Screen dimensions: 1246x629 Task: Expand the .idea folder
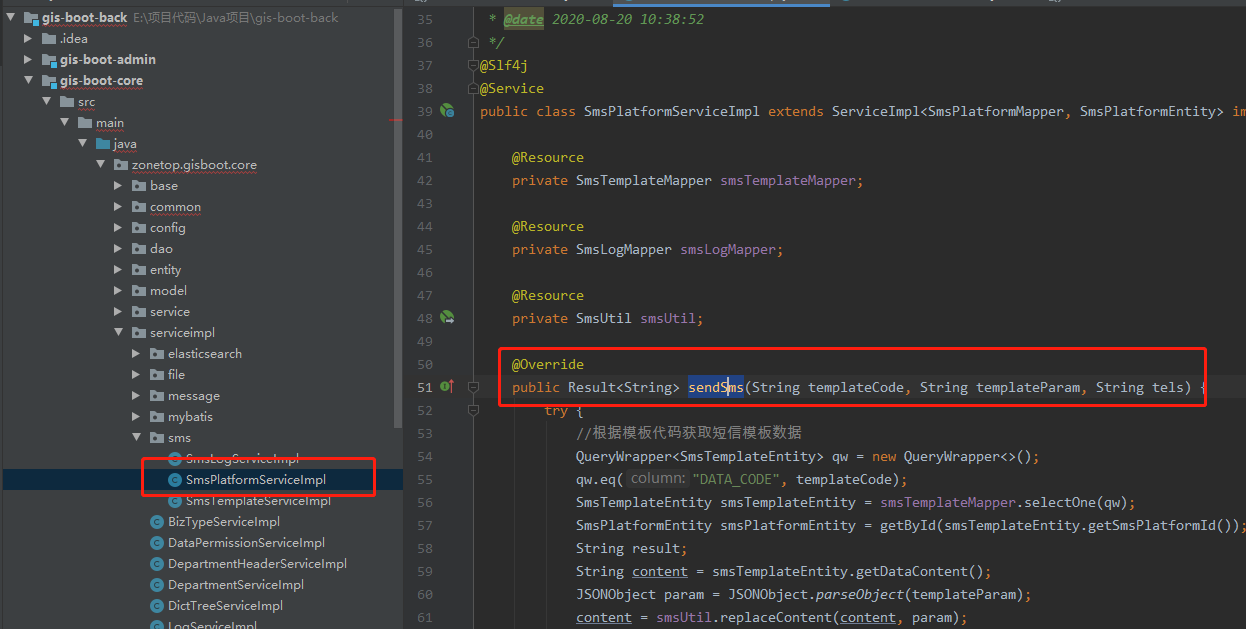click(x=28, y=39)
